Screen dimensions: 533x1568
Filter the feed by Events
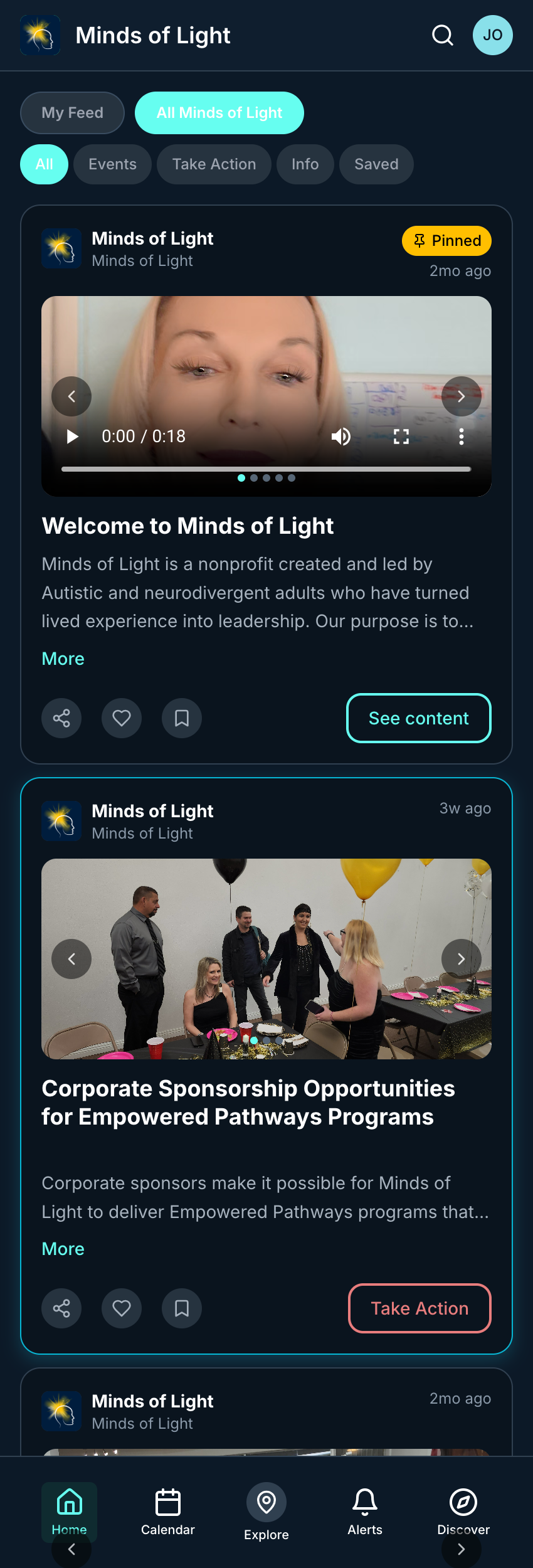(112, 164)
